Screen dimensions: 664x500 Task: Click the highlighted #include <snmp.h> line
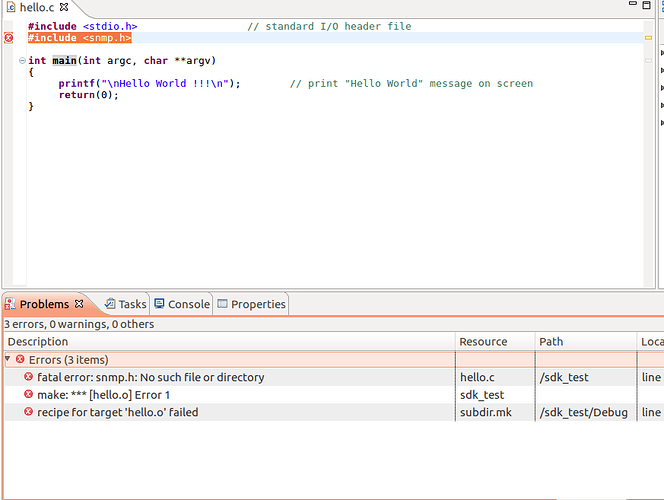80,38
